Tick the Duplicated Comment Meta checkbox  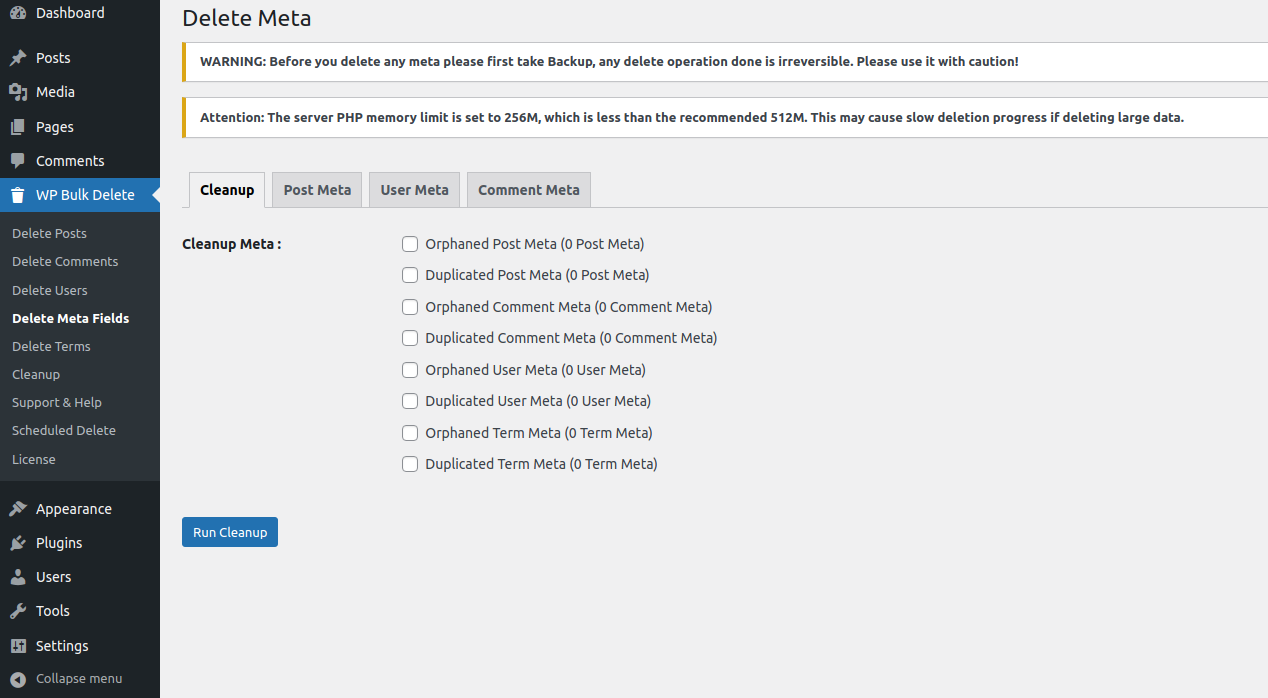click(x=410, y=338)
